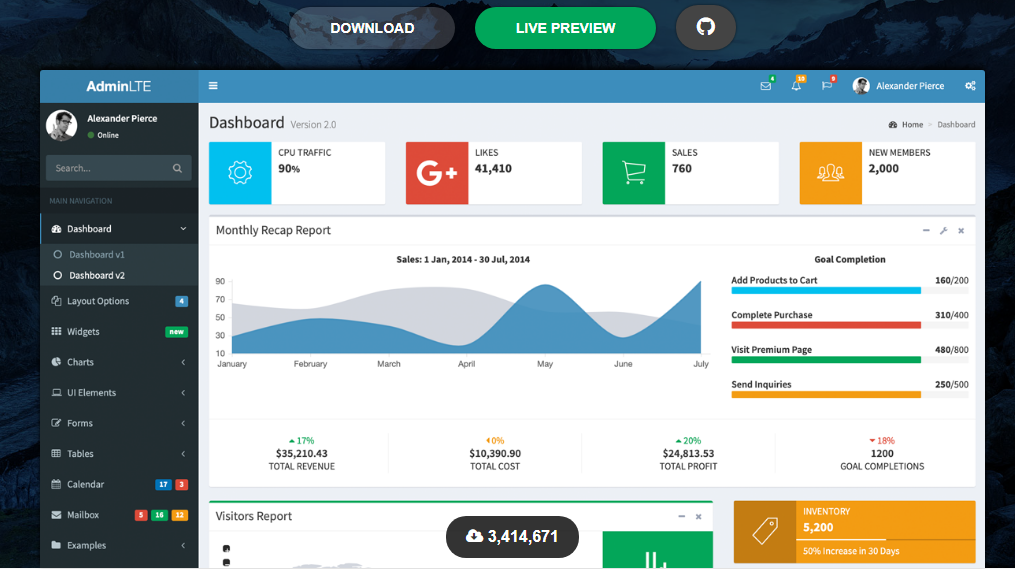
Task: Collapse the Dashboard menu chevron
Action: pos(183,229)
